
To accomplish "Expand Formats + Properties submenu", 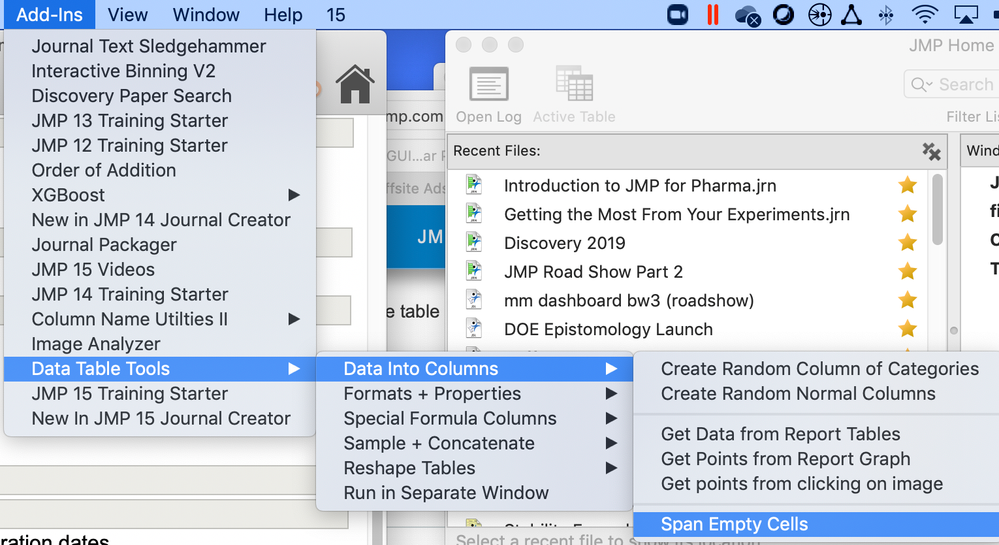I will click(475, 394).
